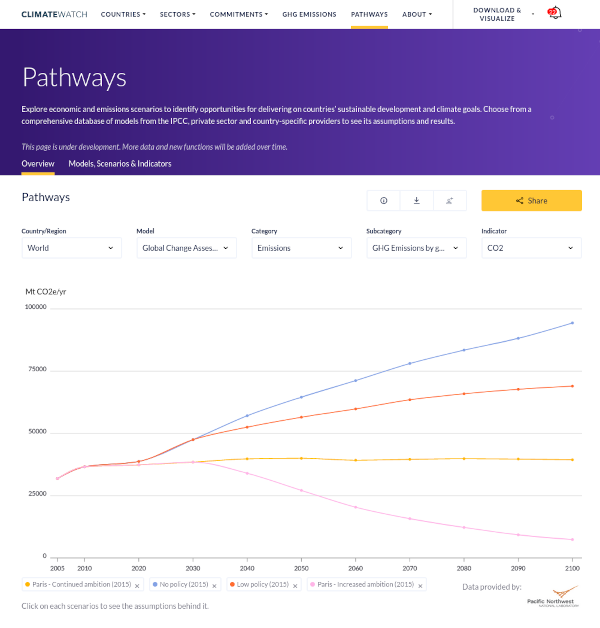Open the chart info icon button

click(383, 201)
